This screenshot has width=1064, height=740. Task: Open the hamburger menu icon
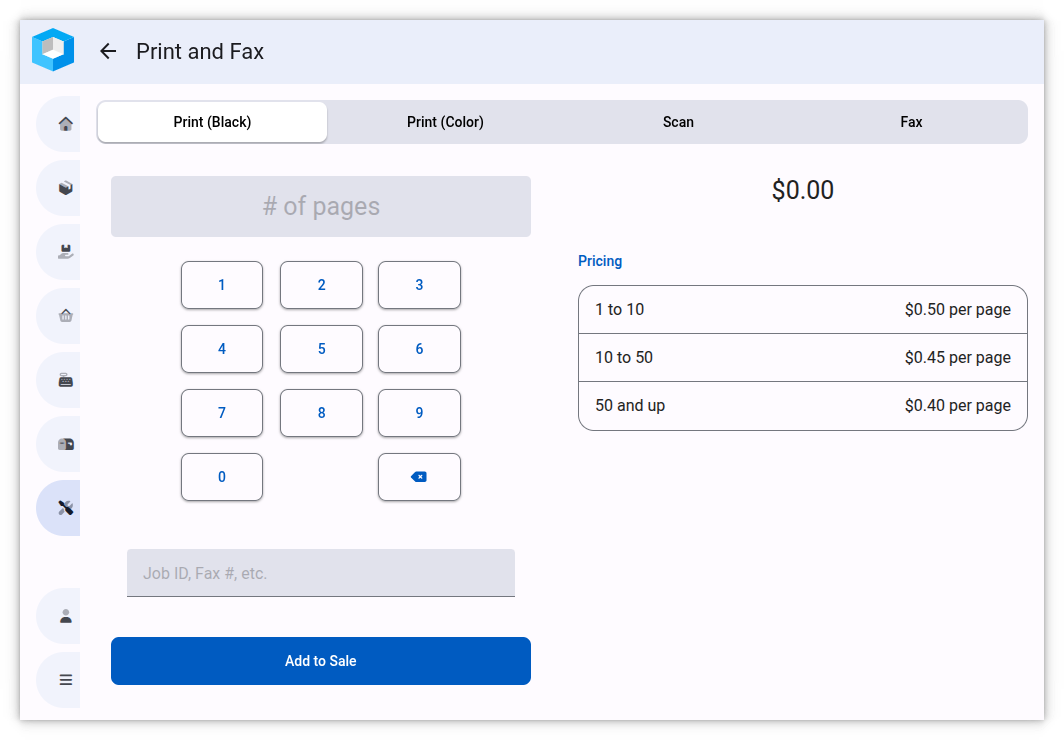click(x=66, y=680)
